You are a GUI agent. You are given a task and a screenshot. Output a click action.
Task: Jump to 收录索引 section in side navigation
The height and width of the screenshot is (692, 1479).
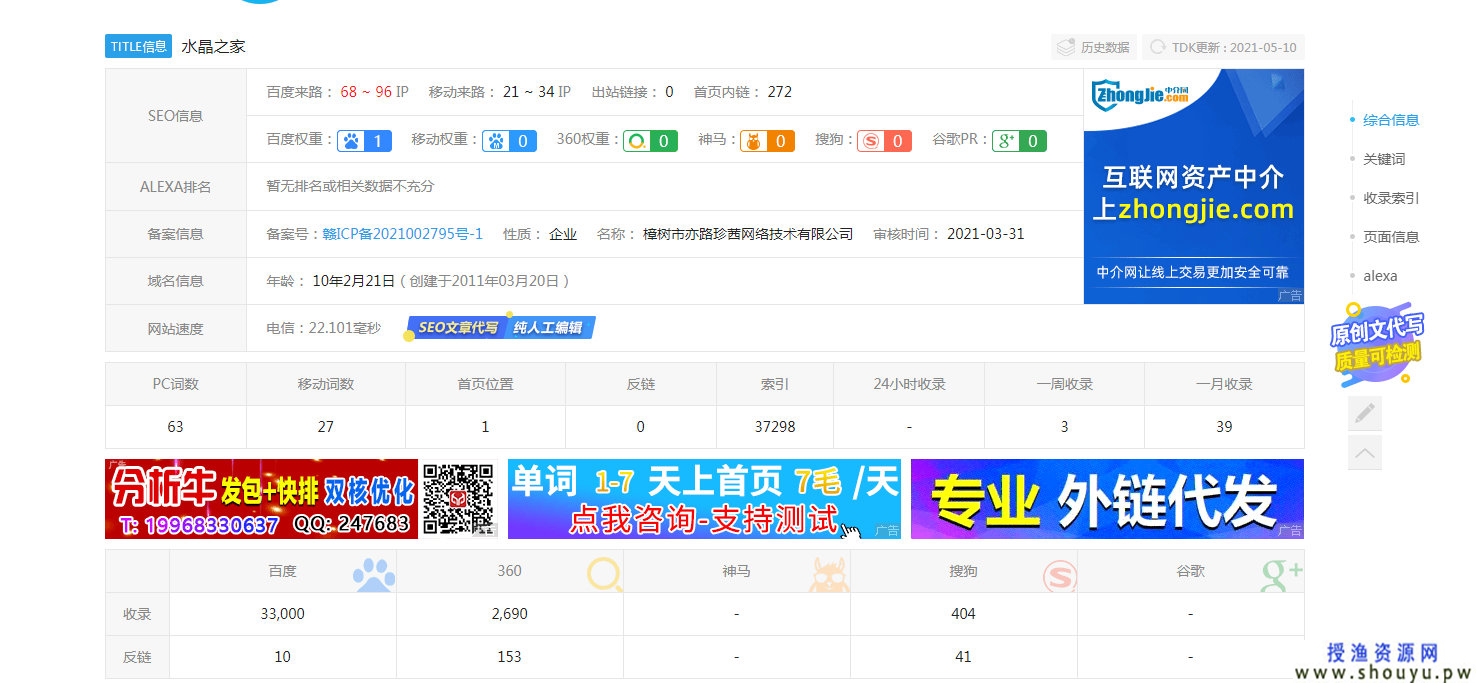point(1390,198)
